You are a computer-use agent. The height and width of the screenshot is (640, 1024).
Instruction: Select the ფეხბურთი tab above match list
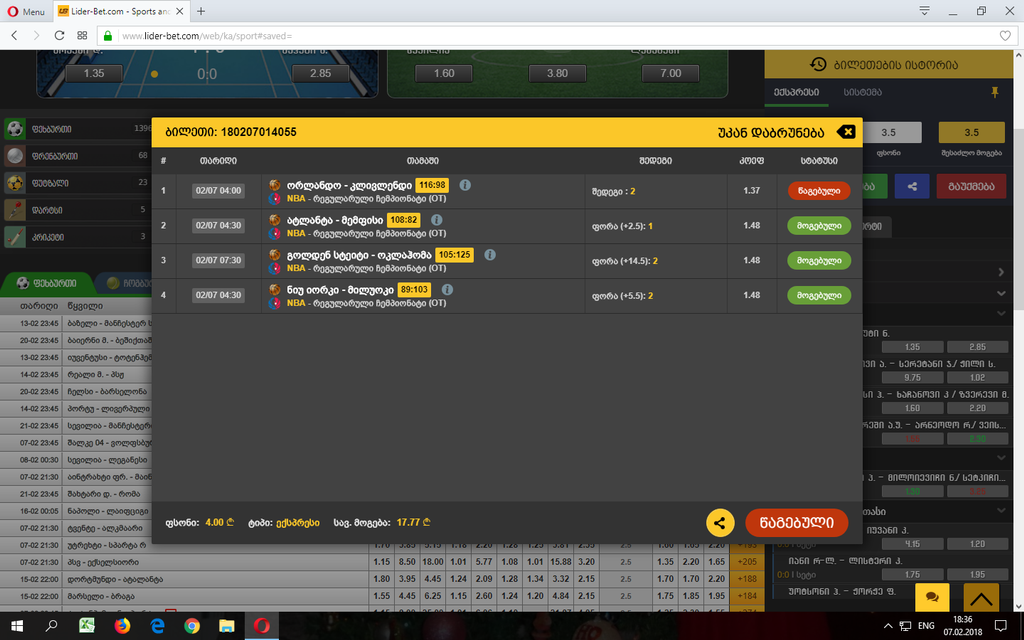(x=46, y=283)
